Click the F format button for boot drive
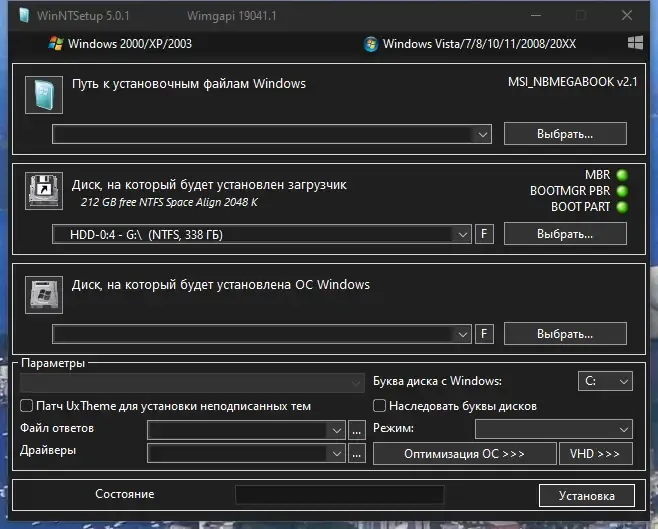Viewport: 658px width, 529px height. click(484, 234)
